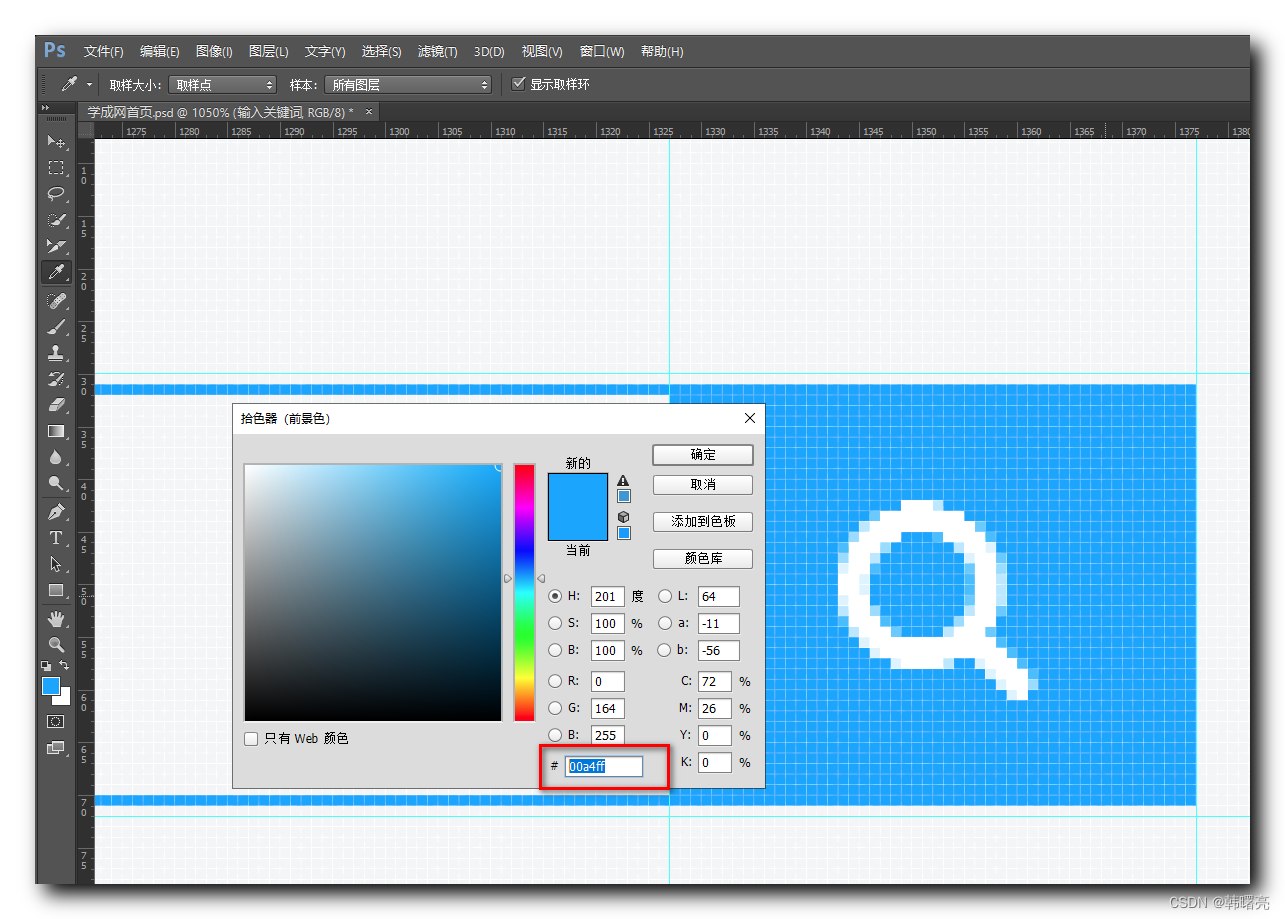Click the G value field showing 164
The height and width of the screenshot is (919, 1285).
click(x=607, y=709)
